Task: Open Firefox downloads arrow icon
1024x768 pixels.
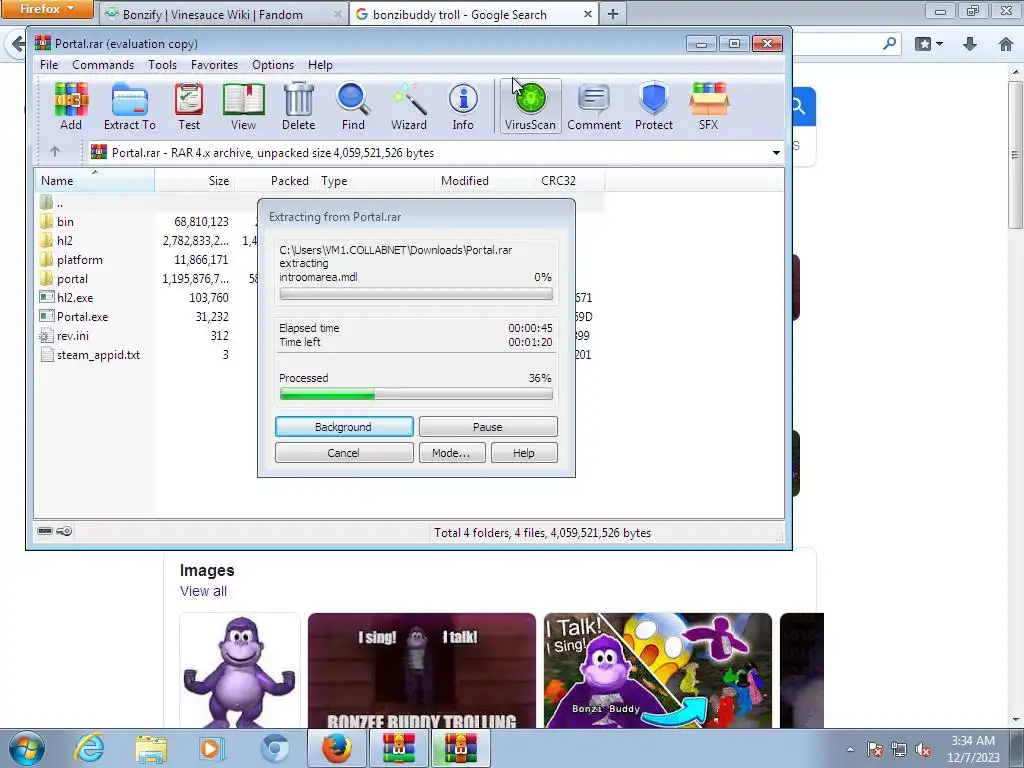Action: 970,44
